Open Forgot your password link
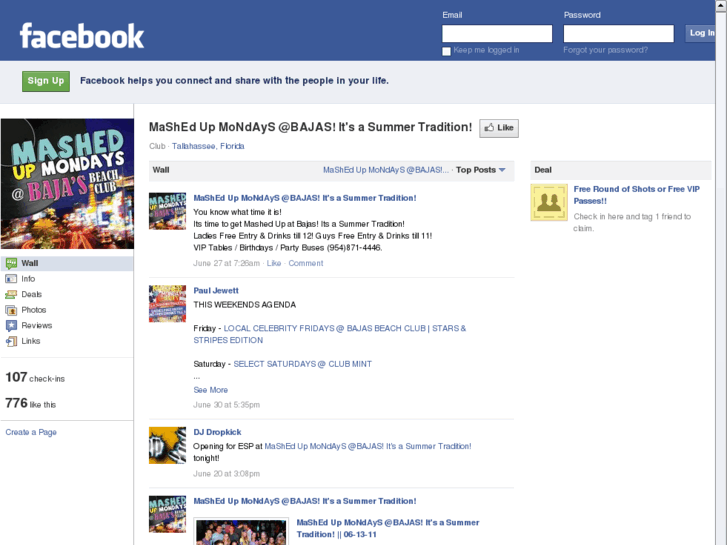Screen dimensions: 727x545 pos(606,50)
